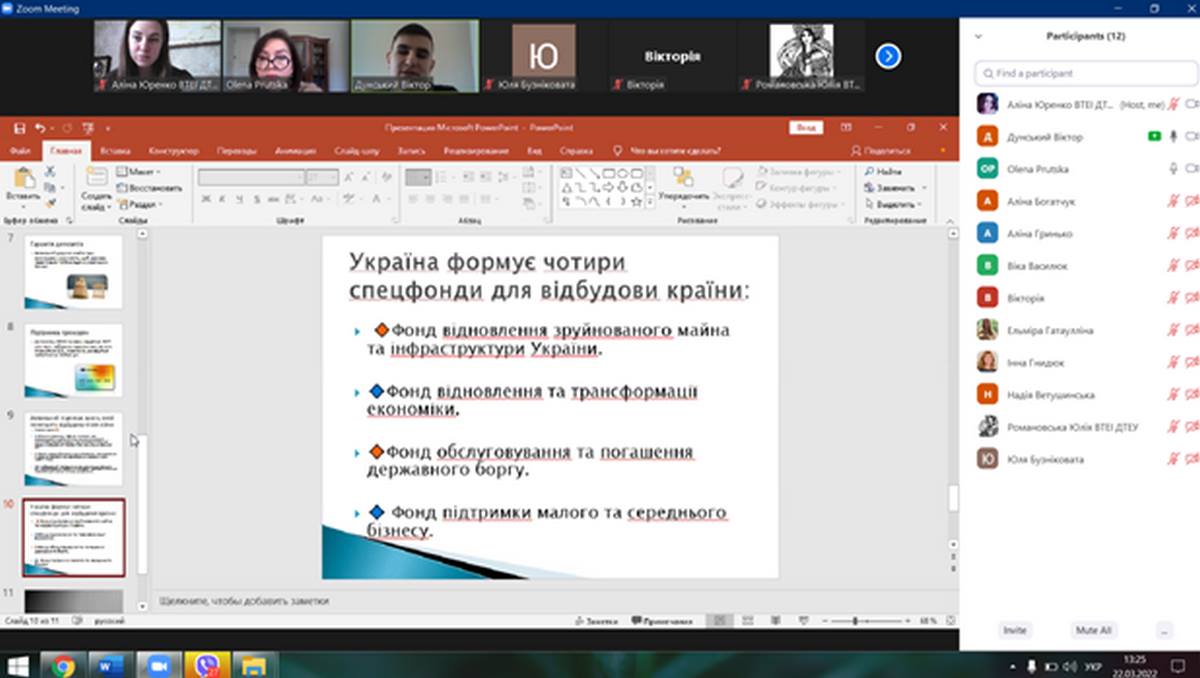
Task: Collapse the Participants panel chevron
Action: pos(978,36)
